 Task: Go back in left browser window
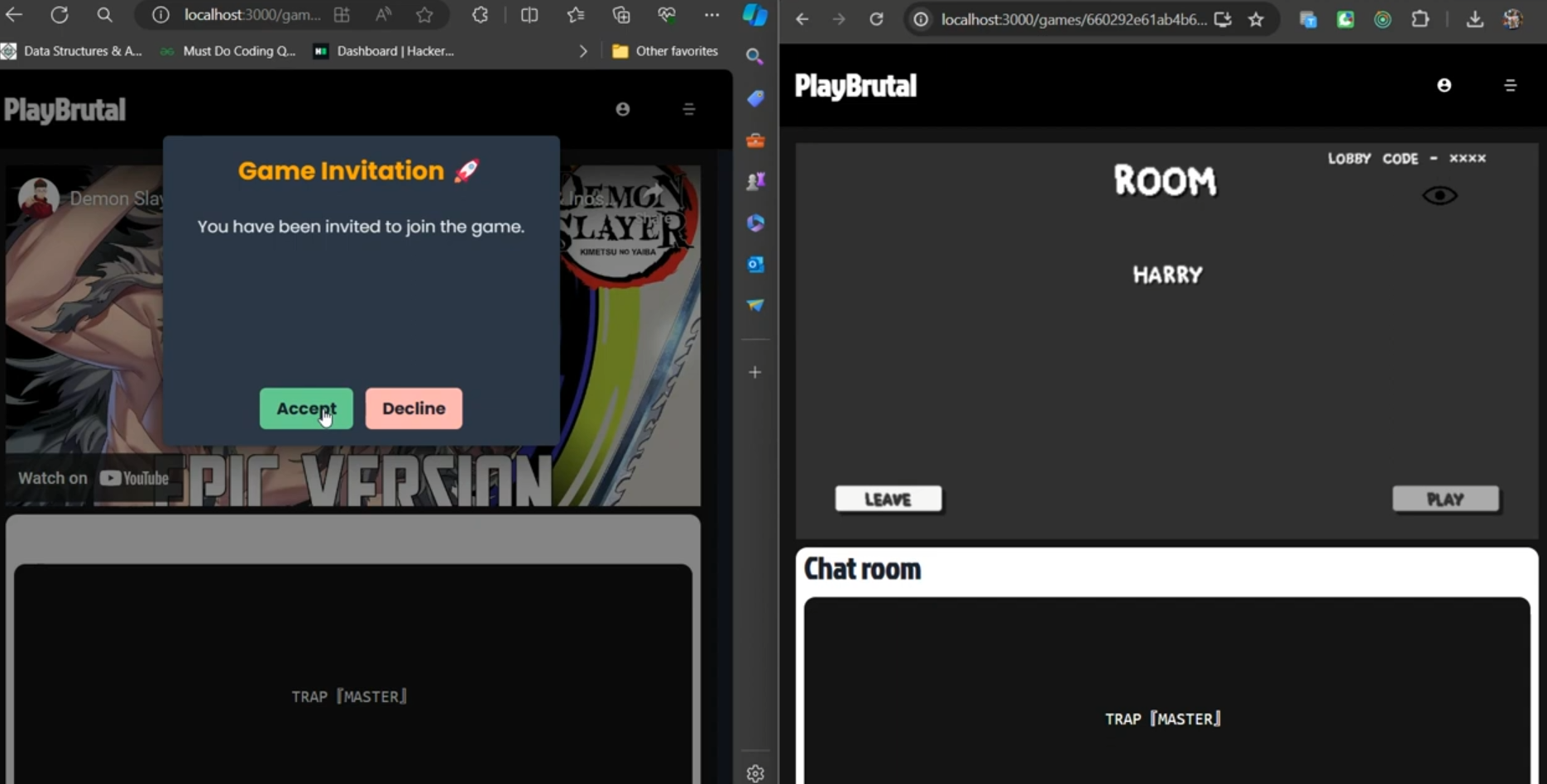[x=14, y=15]
